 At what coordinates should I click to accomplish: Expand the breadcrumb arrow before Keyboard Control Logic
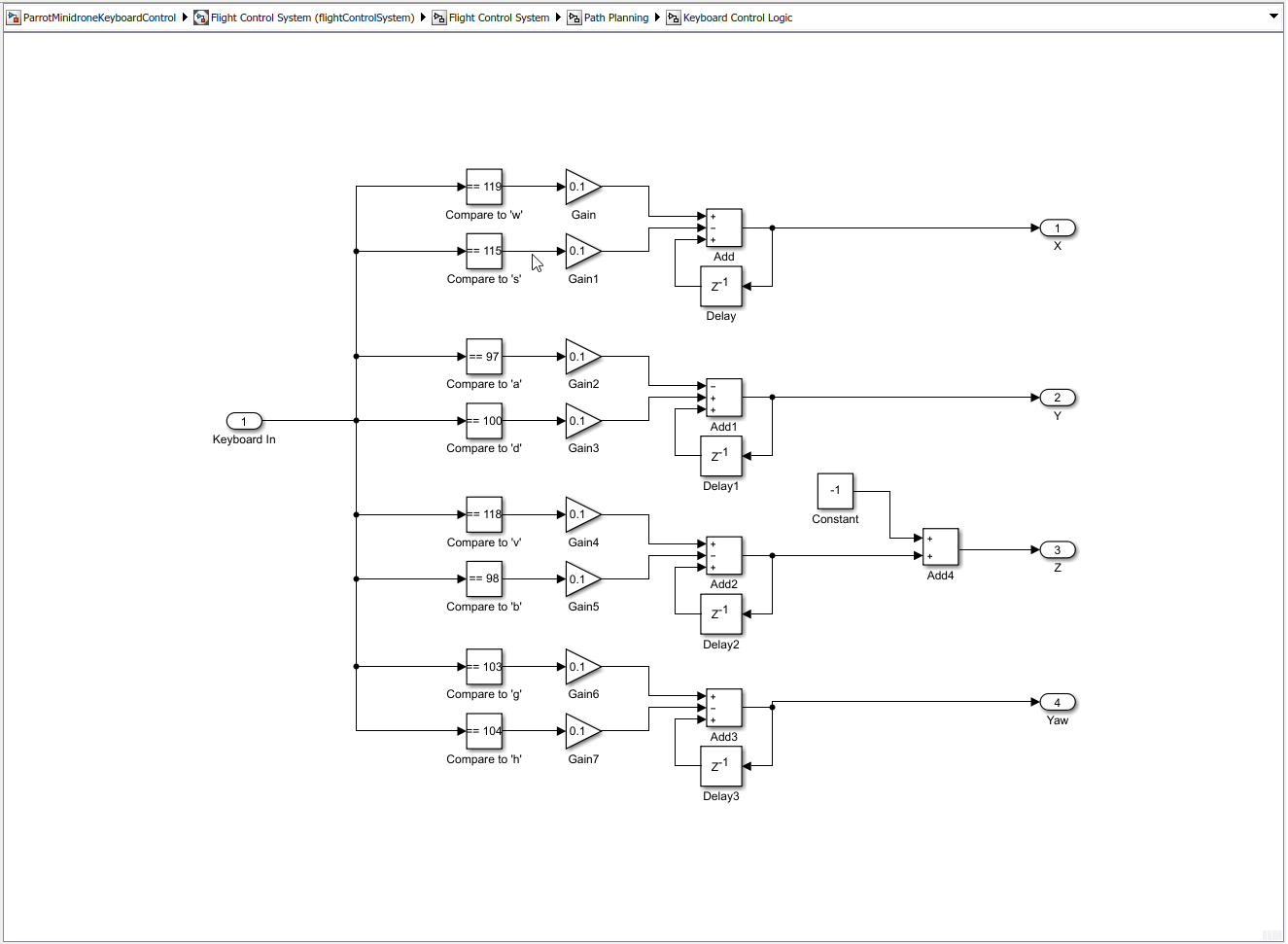tap(657, 17)
